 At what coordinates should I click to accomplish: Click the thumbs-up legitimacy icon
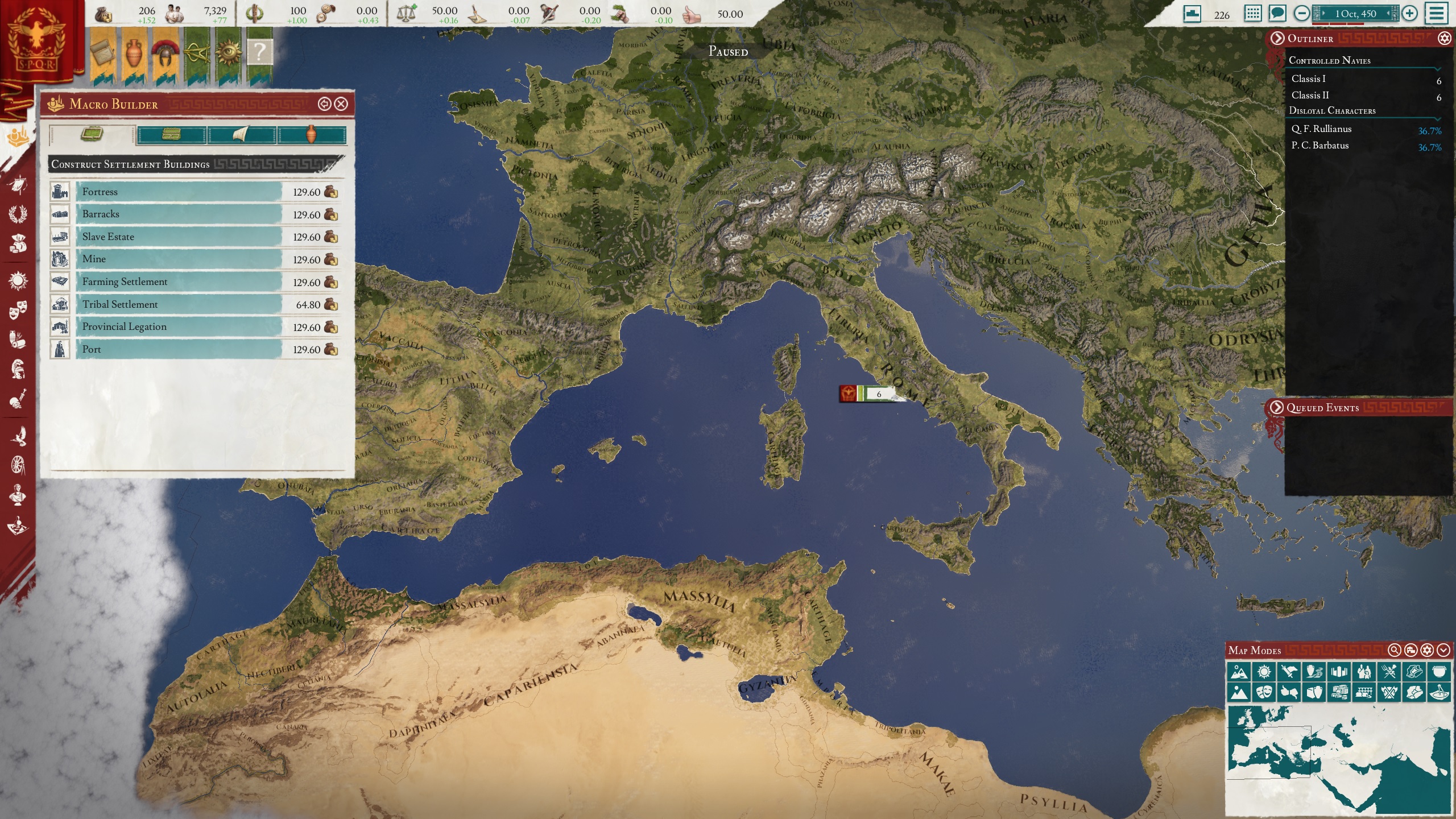[691, 14]
